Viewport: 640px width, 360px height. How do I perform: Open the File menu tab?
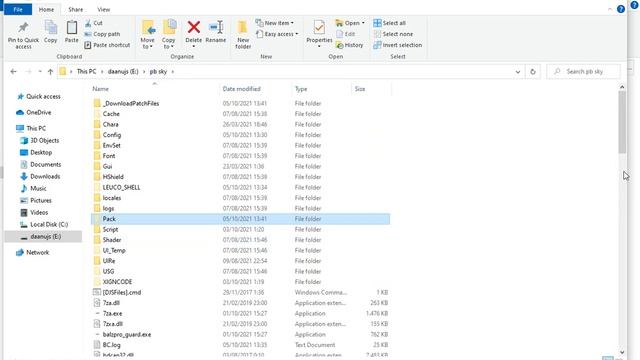[18, 9]
